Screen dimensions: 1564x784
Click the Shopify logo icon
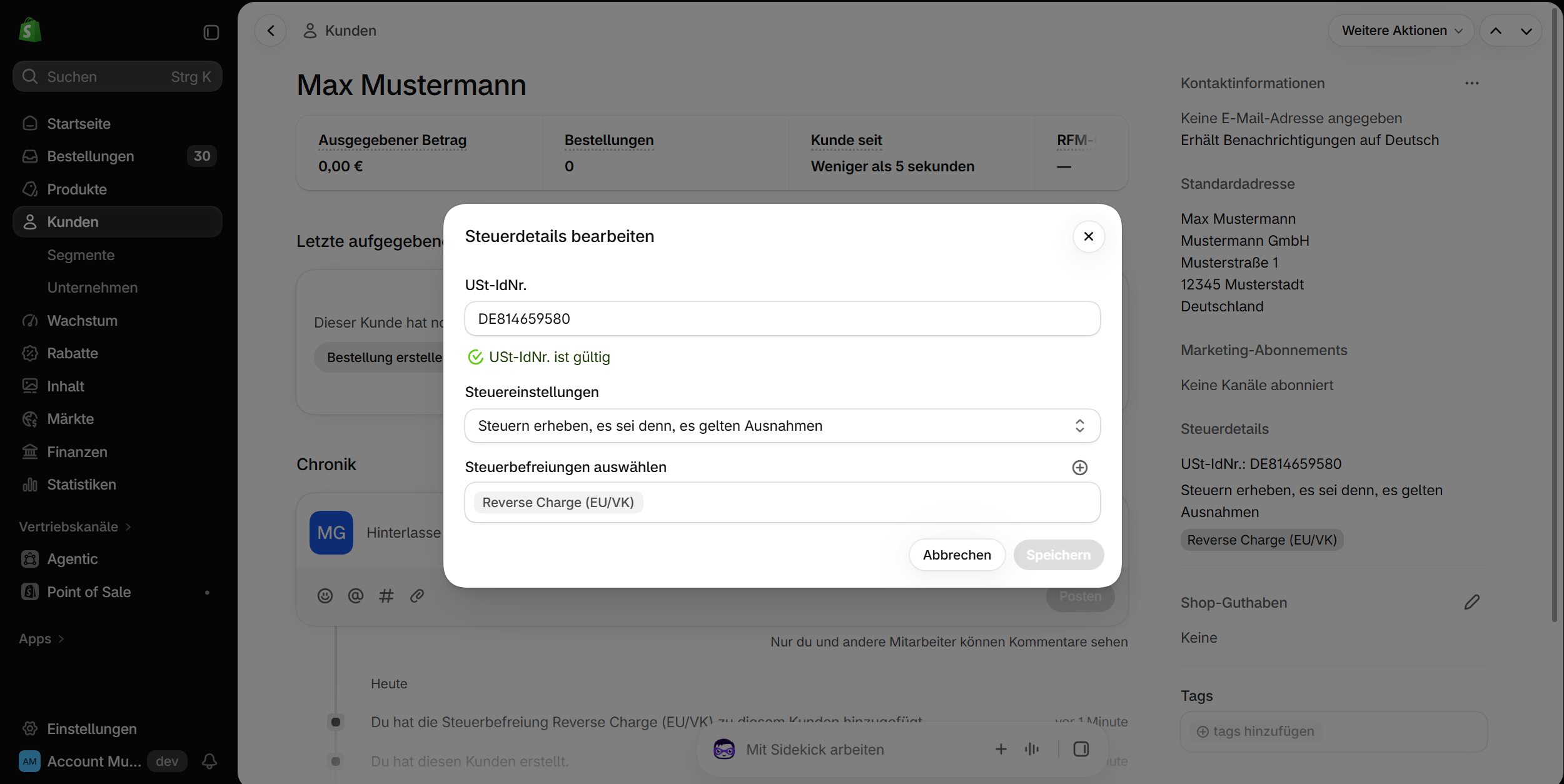[30, 31]
